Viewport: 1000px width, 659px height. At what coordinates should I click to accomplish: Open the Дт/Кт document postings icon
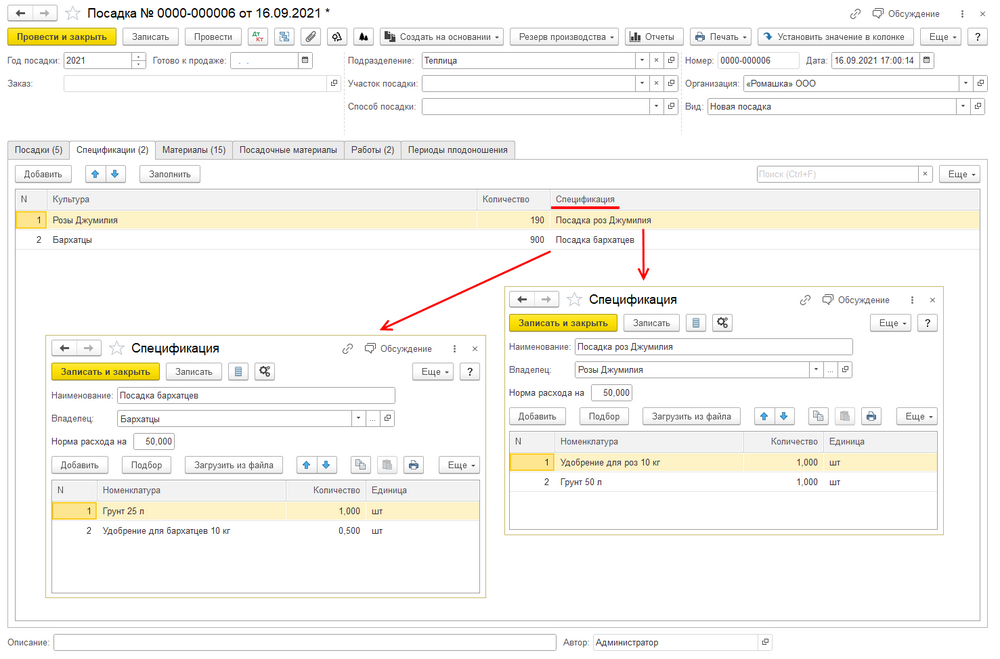pos(258,36)
